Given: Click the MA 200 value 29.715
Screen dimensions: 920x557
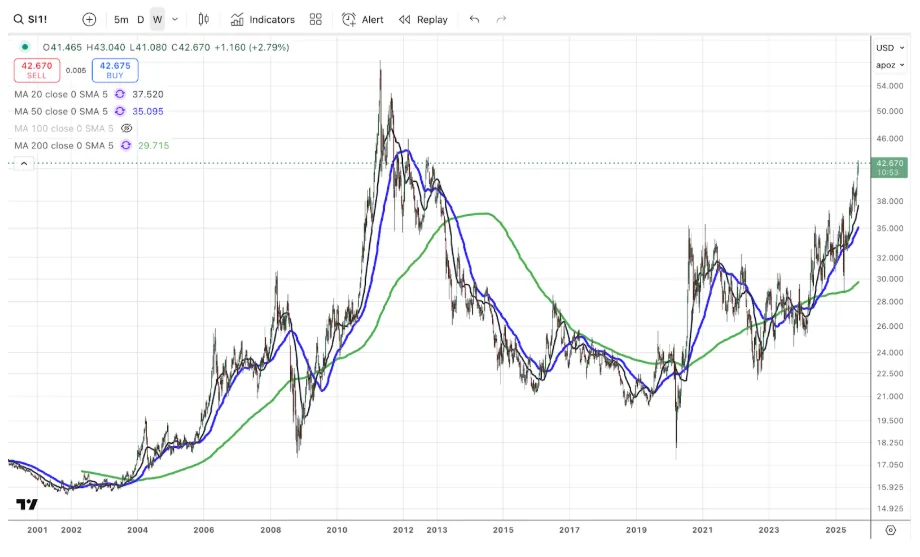Looking at the screenshot, I should (x=154, y=146).
